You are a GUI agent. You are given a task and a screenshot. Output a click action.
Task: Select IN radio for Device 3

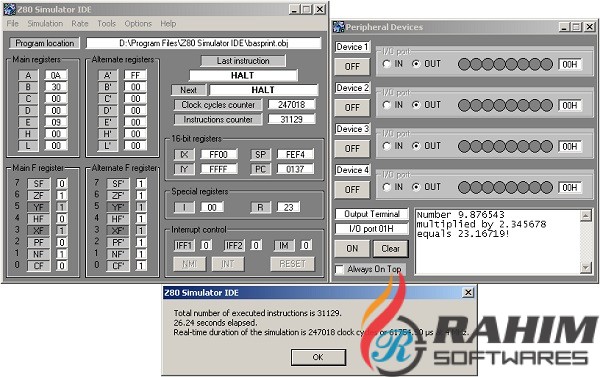pos(387,146)
